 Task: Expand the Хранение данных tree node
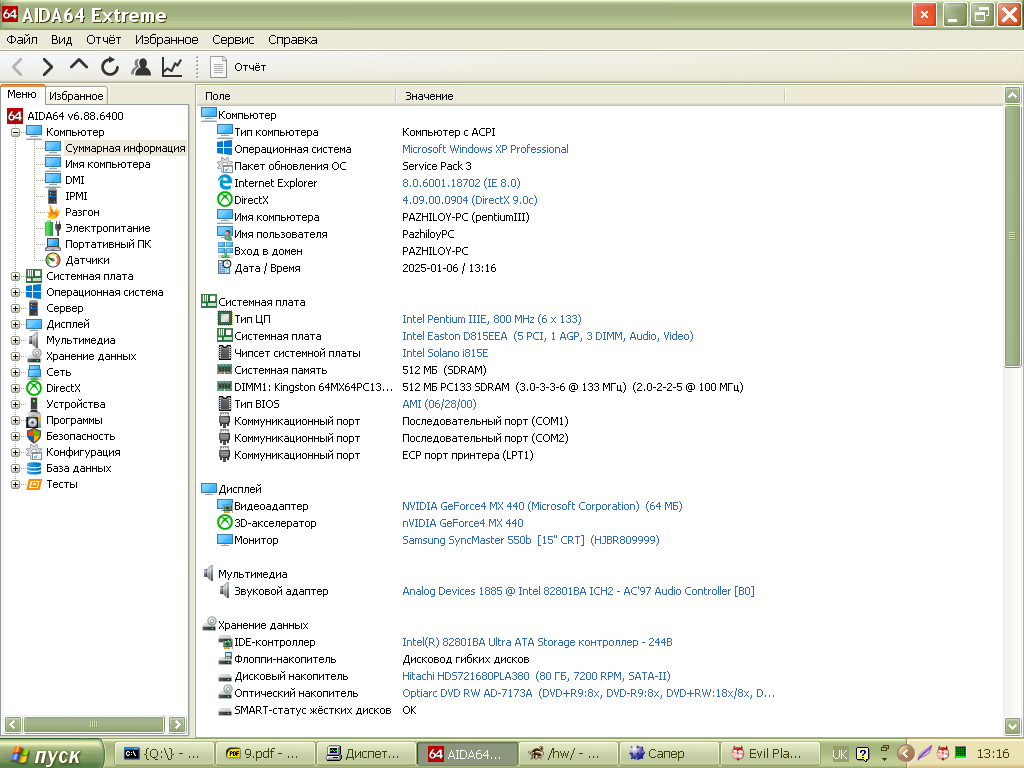pos(16,357)
